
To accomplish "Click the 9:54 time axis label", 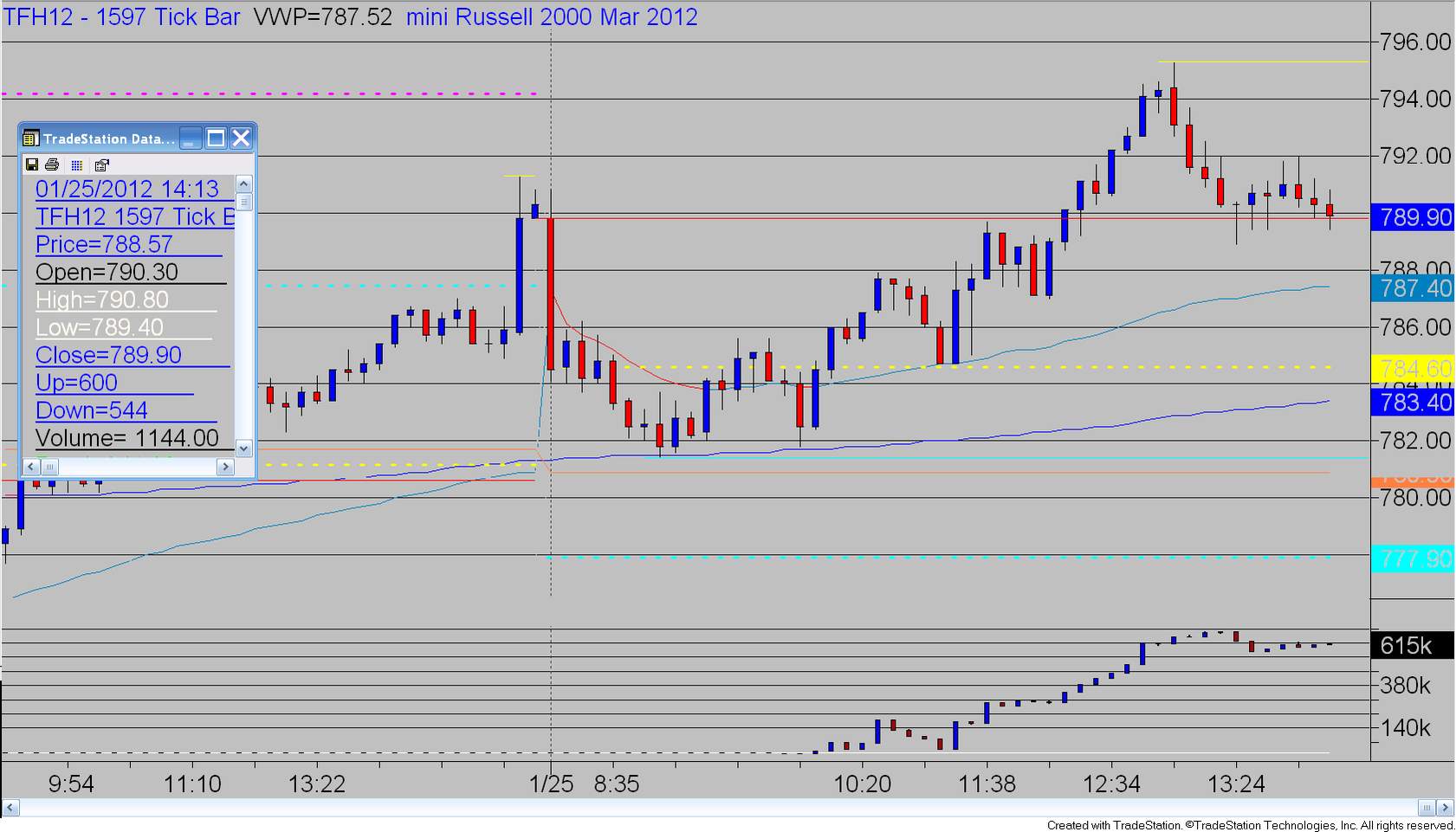I will point(71,784).
